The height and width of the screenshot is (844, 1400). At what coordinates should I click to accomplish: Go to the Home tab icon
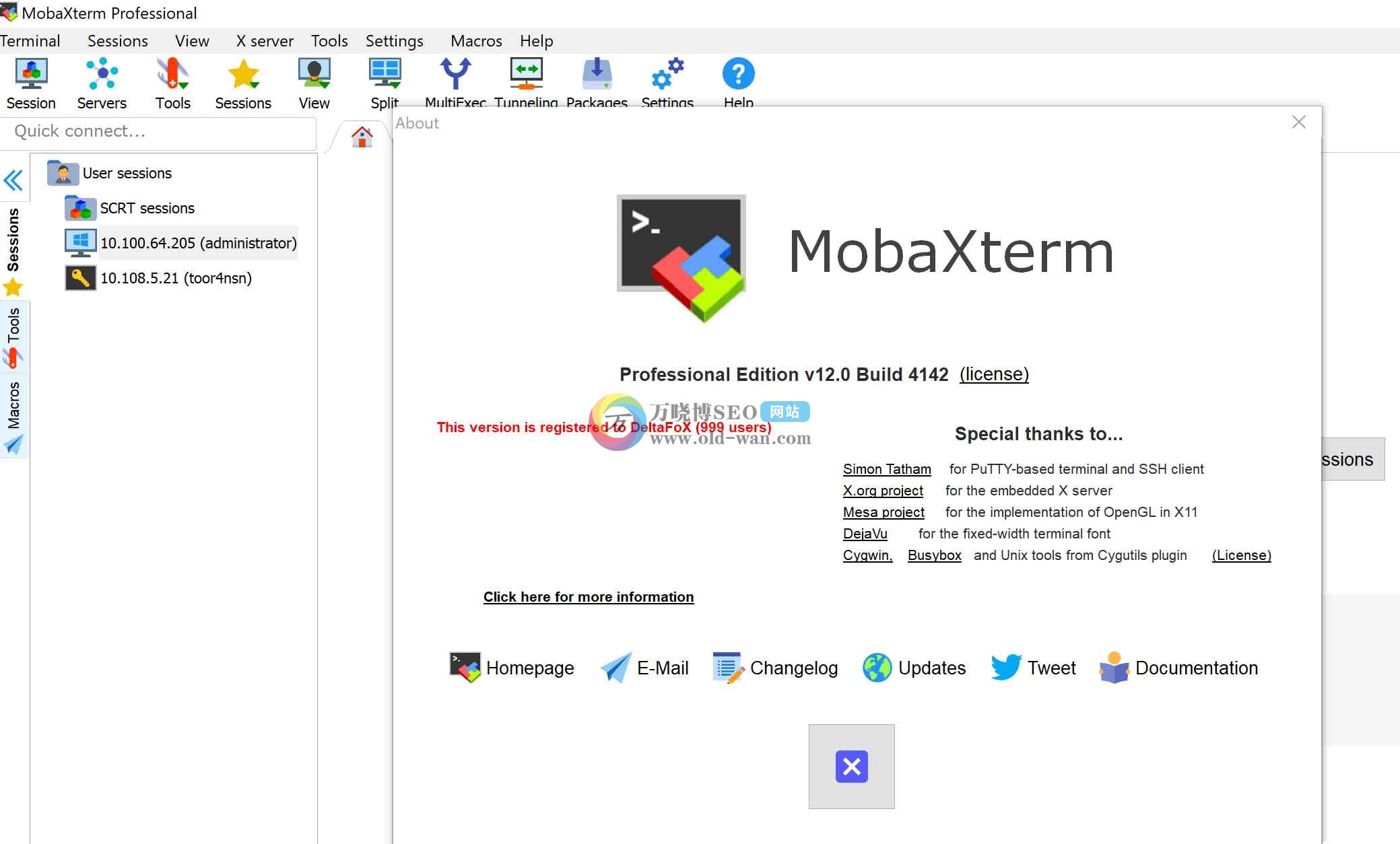click(x=362, y=137)
